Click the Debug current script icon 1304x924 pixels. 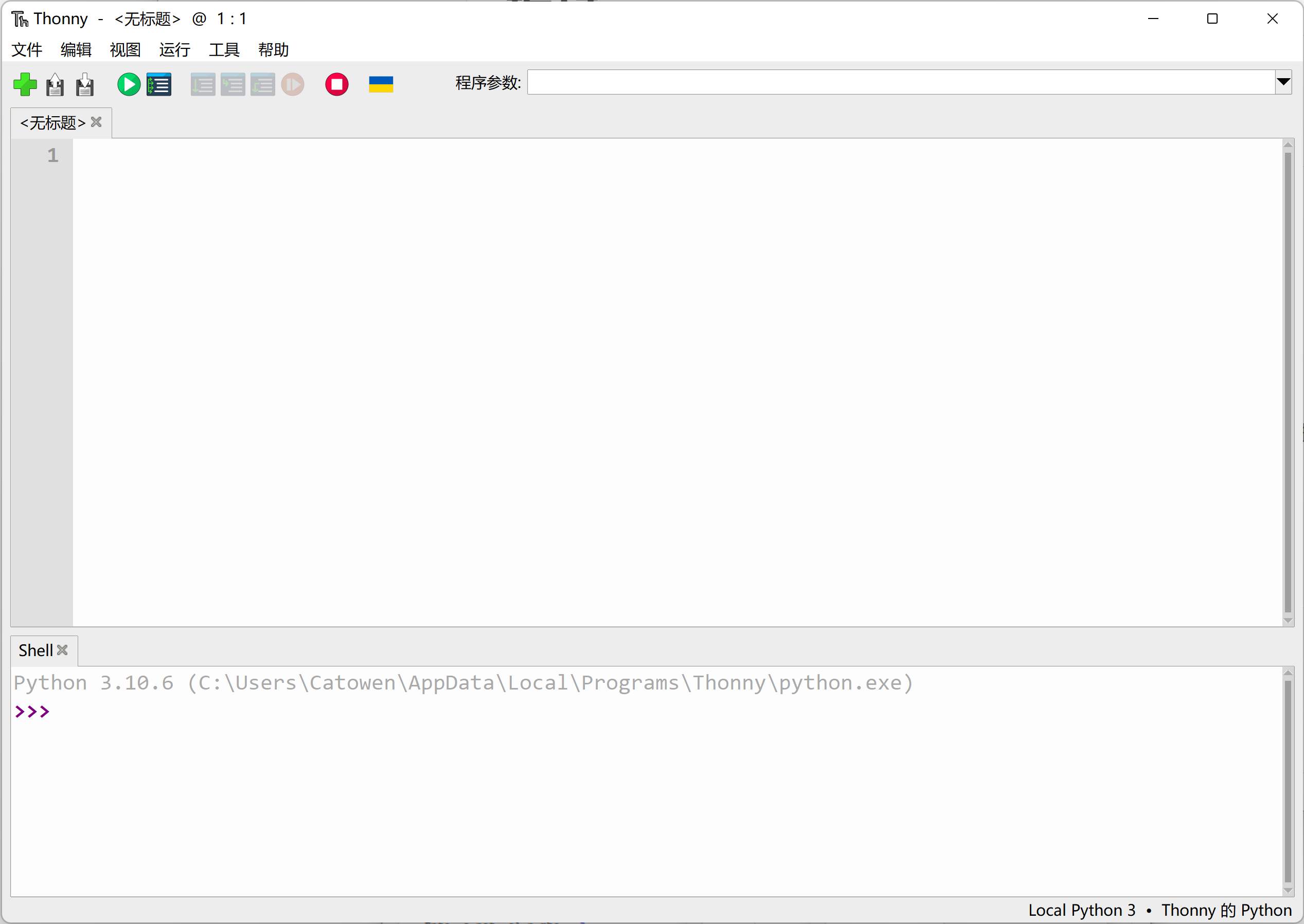159,84
